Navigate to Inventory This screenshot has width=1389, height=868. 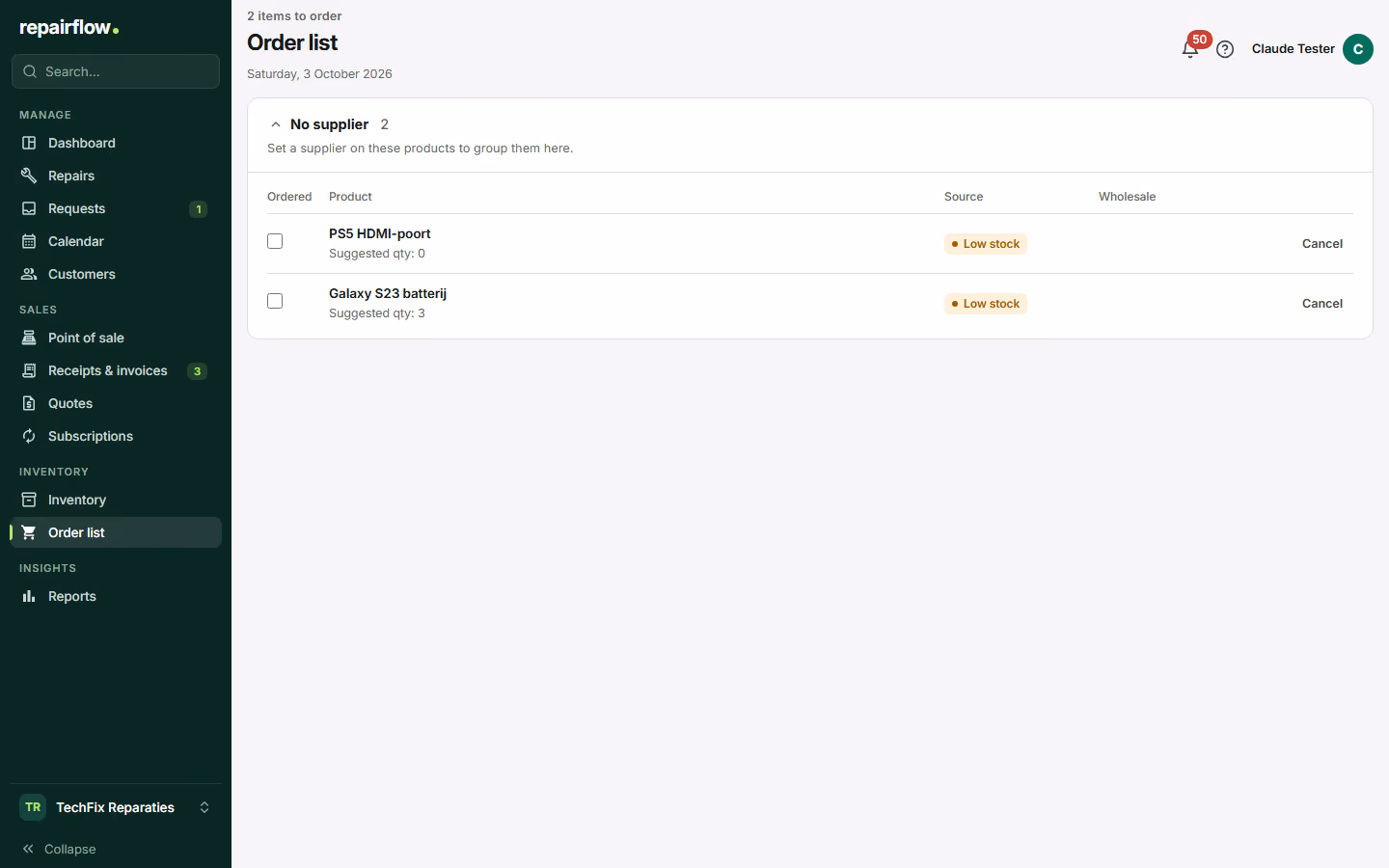pos(116,500)
